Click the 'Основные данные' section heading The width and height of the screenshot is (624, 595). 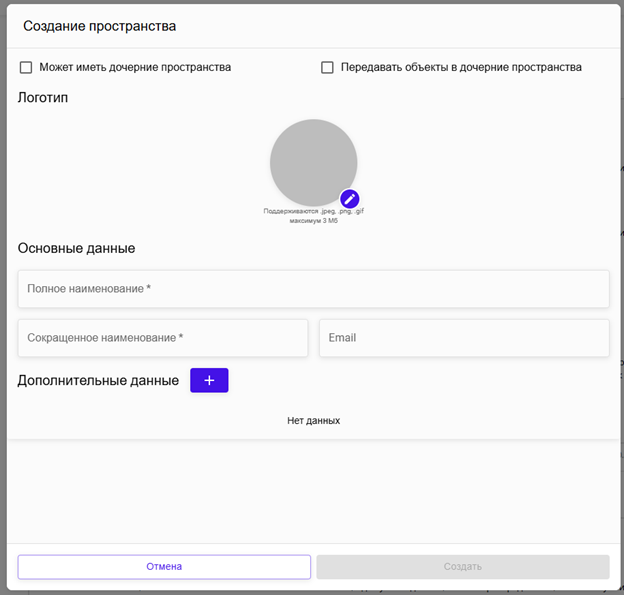click(76, 248)
